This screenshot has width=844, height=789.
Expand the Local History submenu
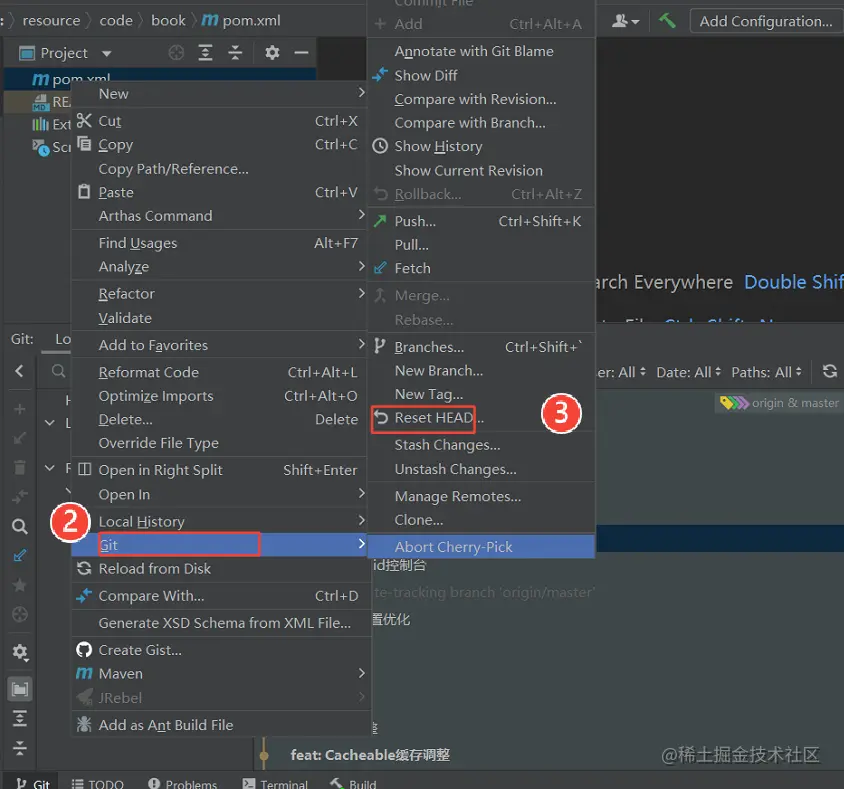click(x=218, y=522)
